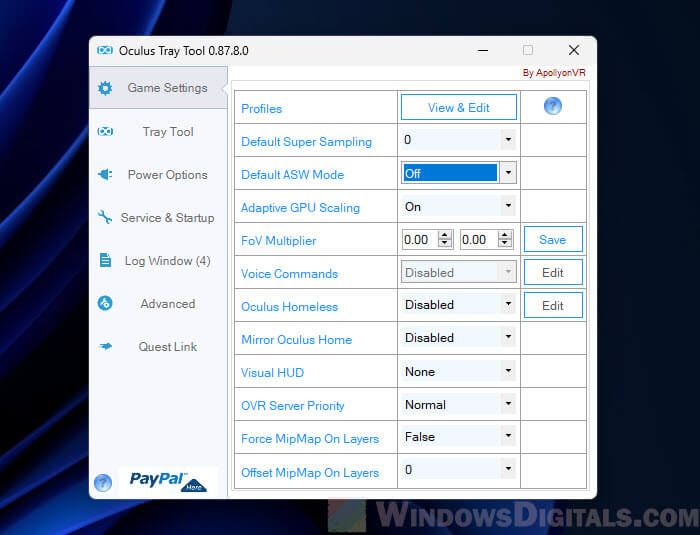Screen dimensions: 700x535
Task: Open the Service & Startup tab
Action: (x=158, y=217)
